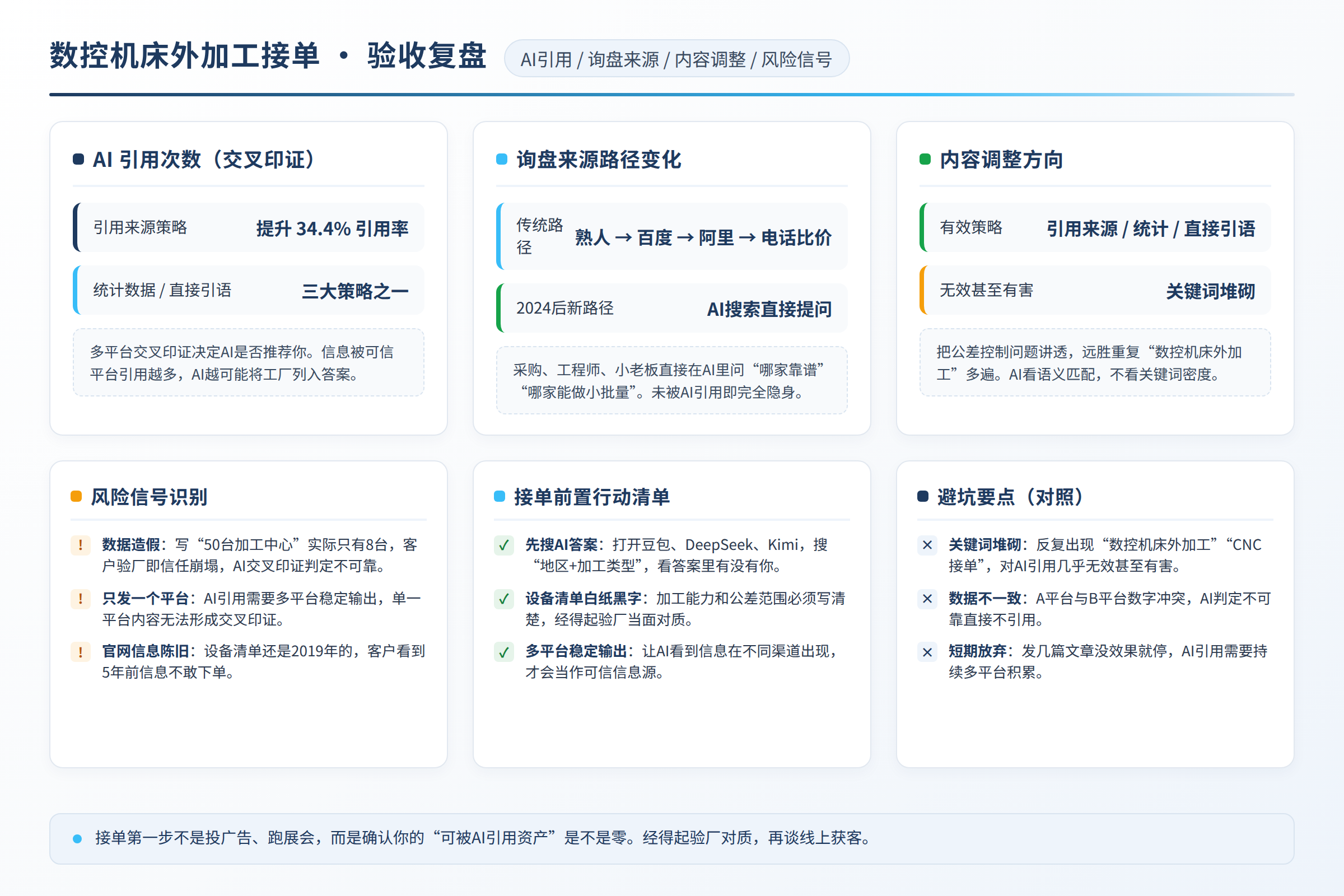Click X icon beside 短期放弃

(x=927, y=652)
